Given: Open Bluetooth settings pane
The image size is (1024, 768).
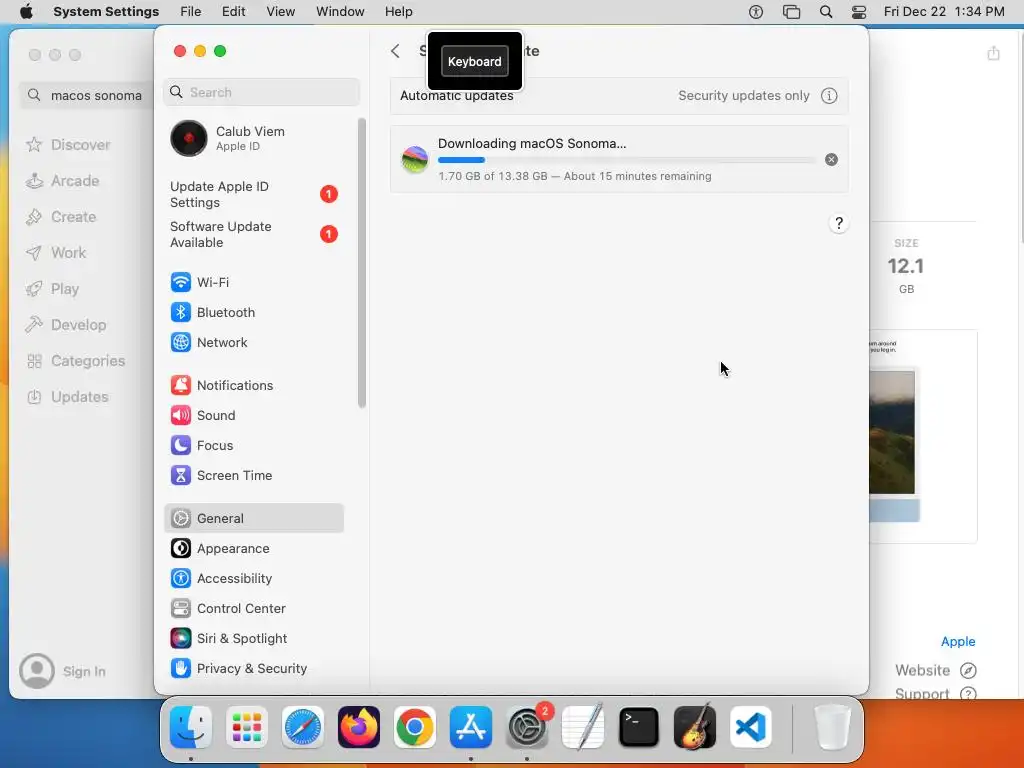Looking at the screenshot, I should [253, 312].
